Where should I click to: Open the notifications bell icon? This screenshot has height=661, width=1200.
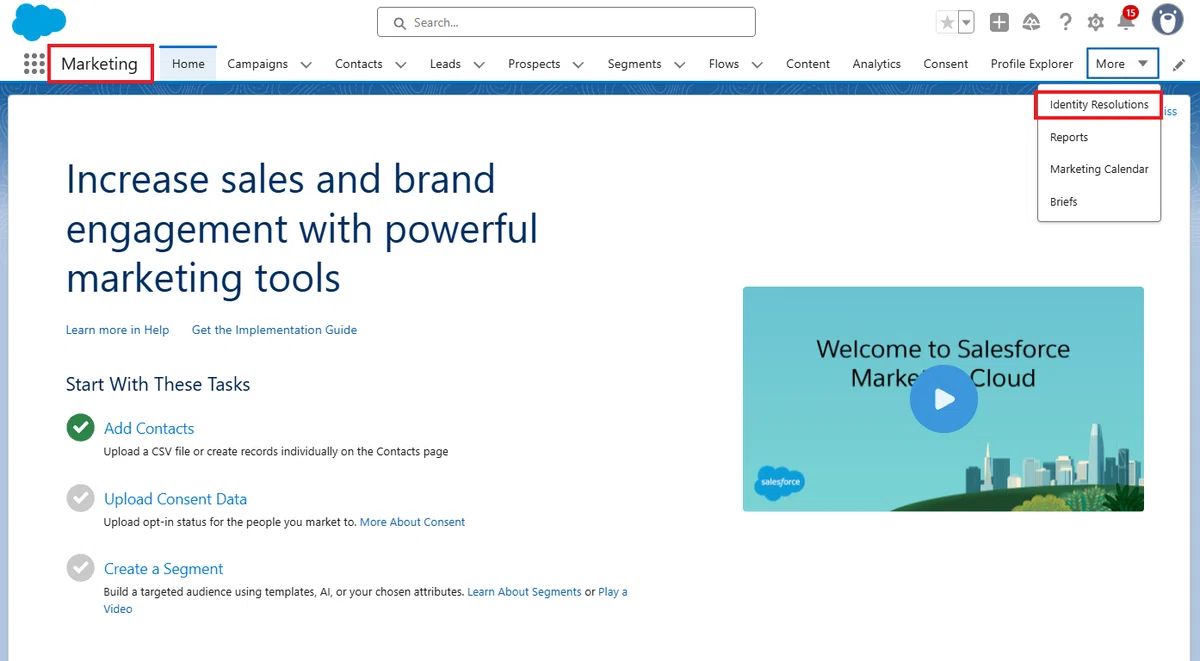coord(1126,20)
